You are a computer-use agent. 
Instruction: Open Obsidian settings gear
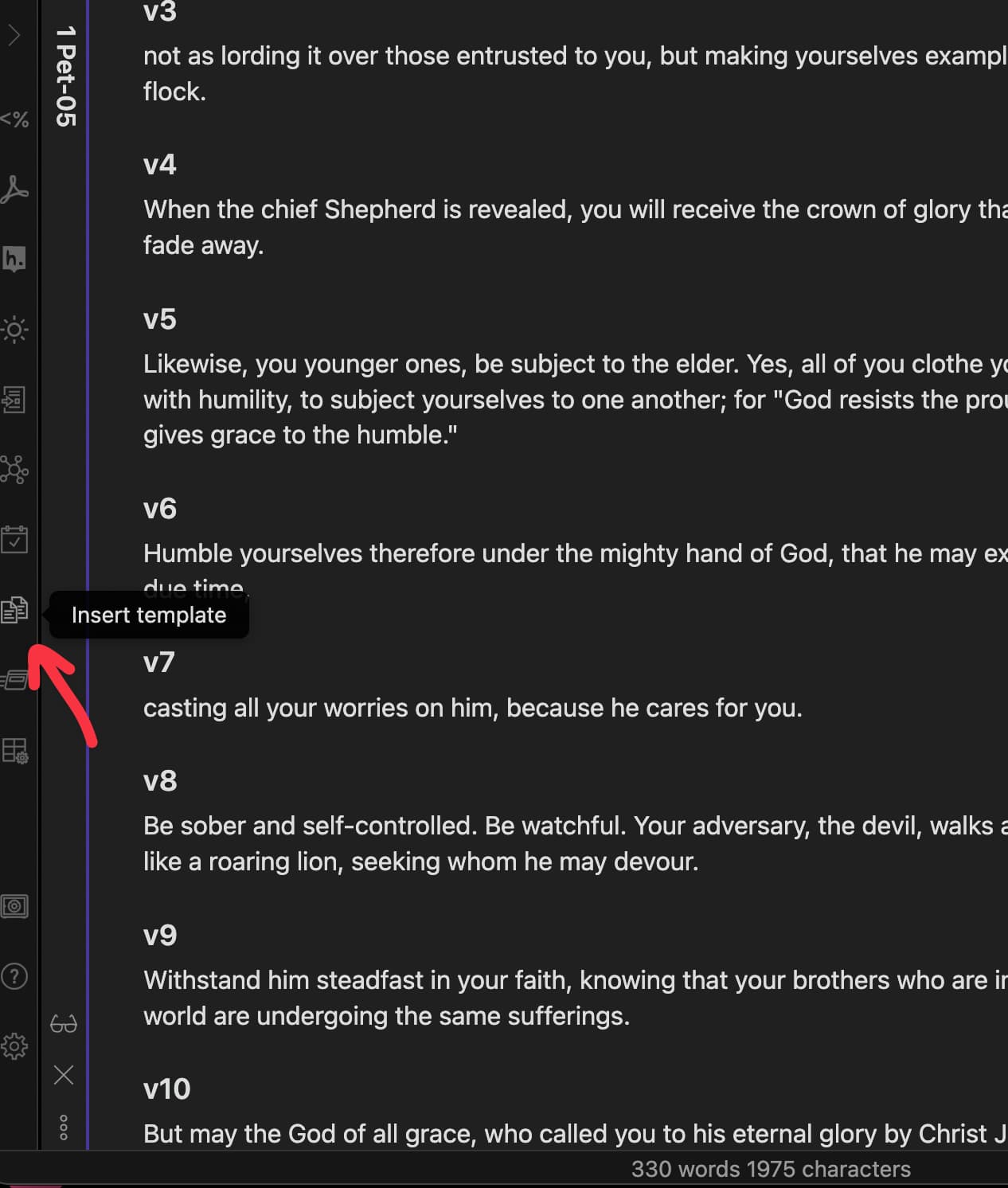tap(14, 1045)
